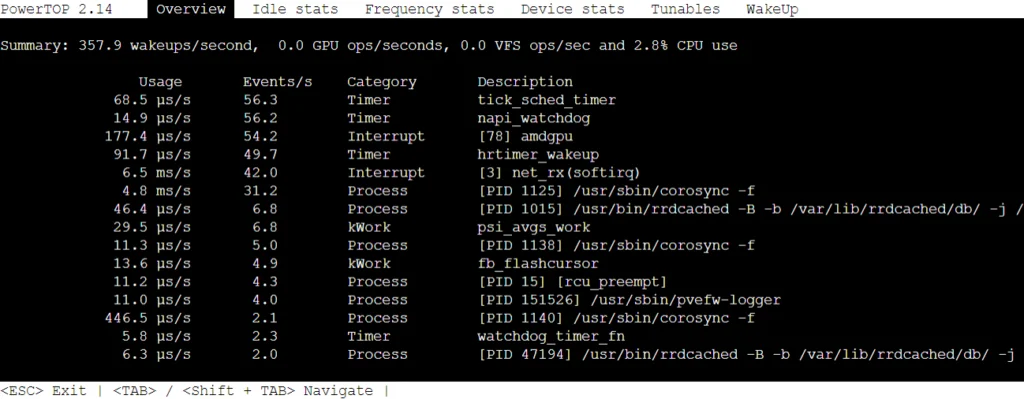The image size is (1024, 399).
Task: Click the Events/s column header
Action: [x=278, y=82]
